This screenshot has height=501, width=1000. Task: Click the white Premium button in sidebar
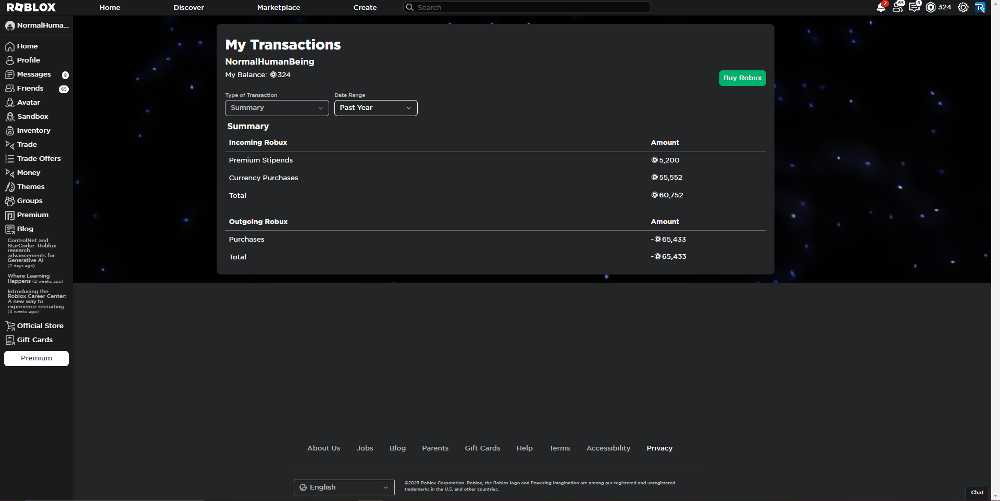pos(36,358)
